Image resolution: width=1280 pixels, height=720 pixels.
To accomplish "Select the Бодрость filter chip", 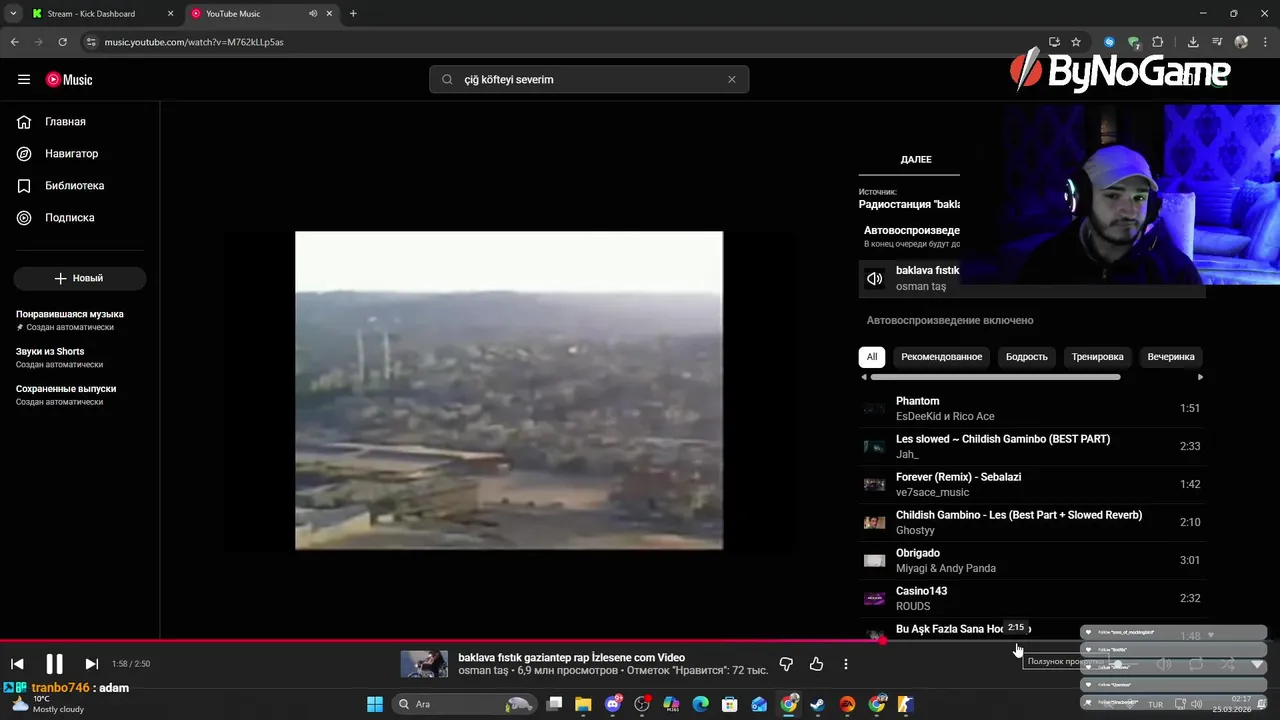I will coord(1026,357).
